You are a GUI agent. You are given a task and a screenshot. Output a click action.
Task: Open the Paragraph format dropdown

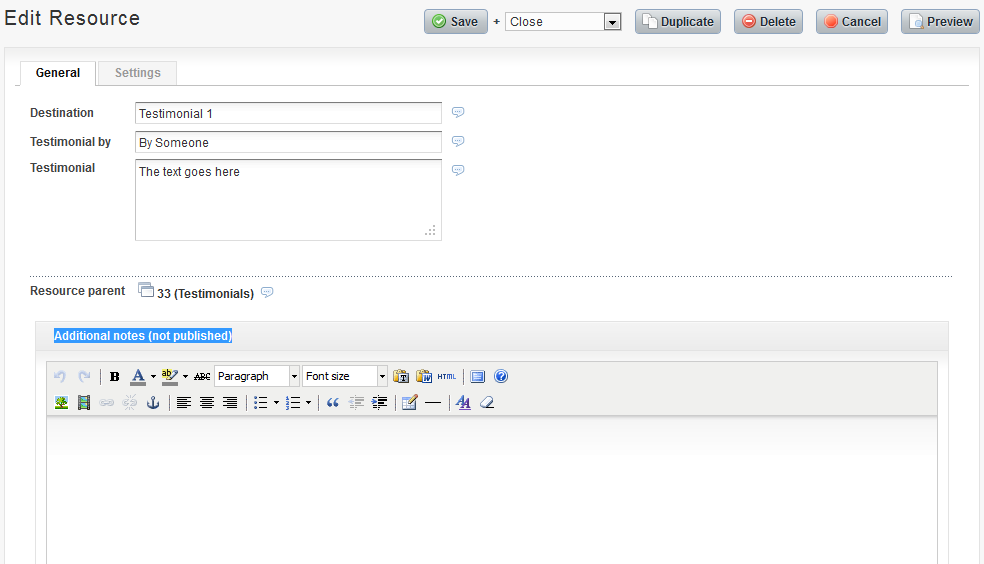(x=294, y=377)
